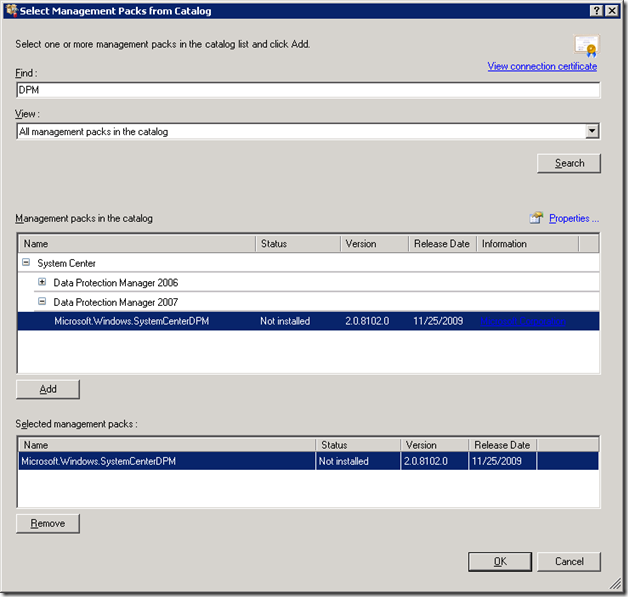Screen dimensions: 628x597
Task: Sort catalog list by Version column
Action: tap(374, 244)
